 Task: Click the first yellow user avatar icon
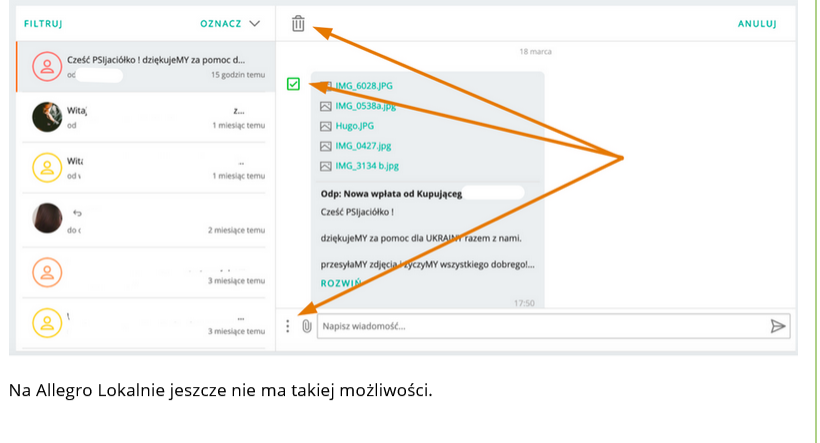coord(46,167)
